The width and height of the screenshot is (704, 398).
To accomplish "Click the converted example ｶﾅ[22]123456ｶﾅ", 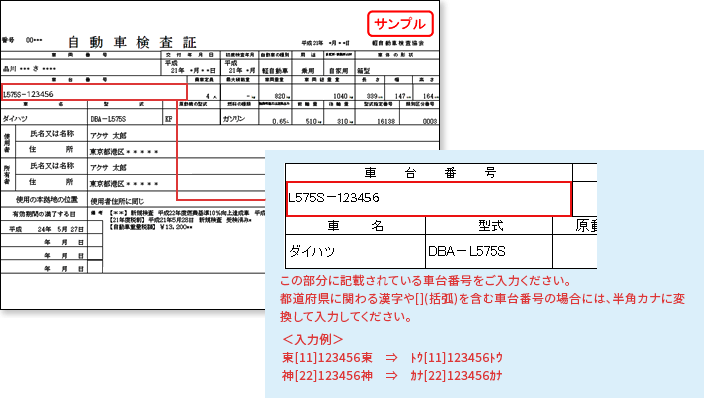I will (456, 376).
